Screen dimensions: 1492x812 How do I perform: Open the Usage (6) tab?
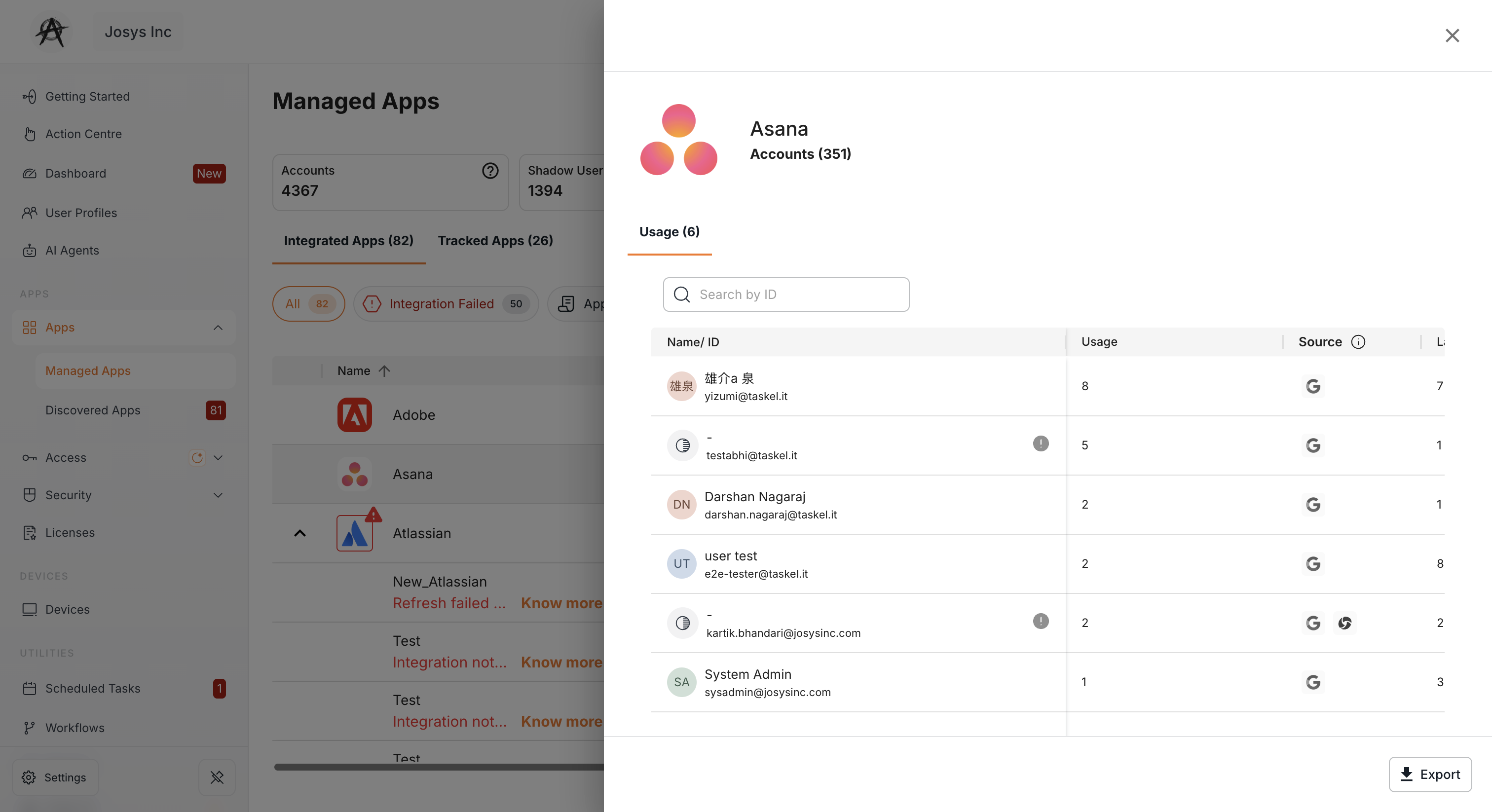tap(669, 232)
